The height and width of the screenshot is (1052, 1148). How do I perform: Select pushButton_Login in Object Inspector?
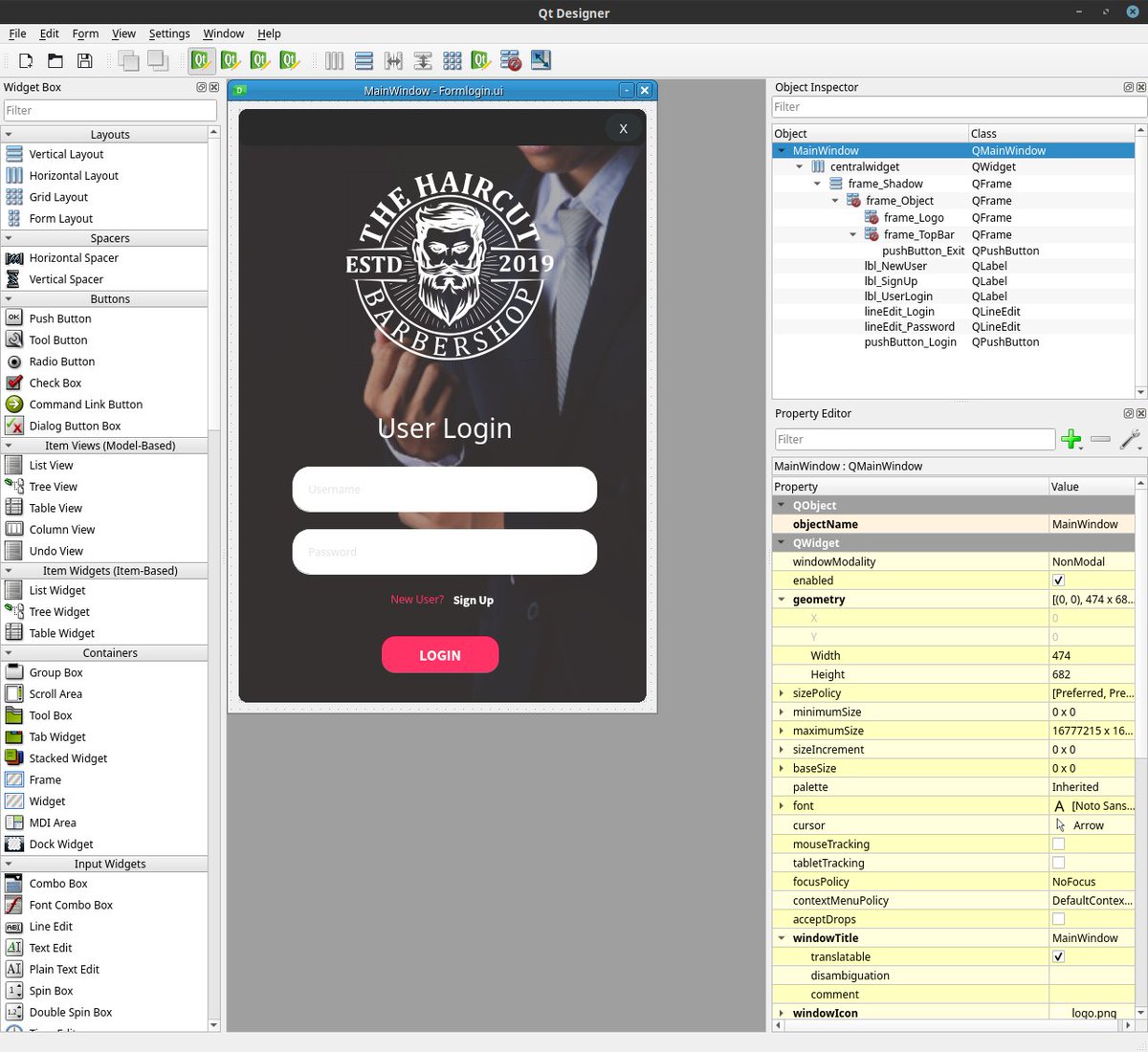click(910, 342)
